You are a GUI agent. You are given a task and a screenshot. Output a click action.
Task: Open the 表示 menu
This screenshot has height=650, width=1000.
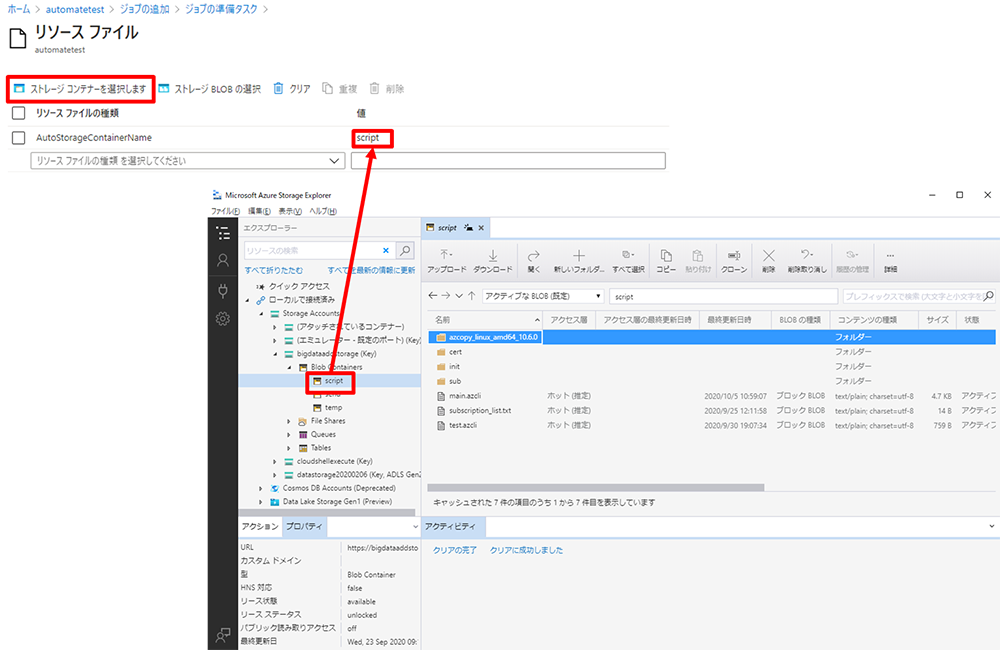pos(290,211)
